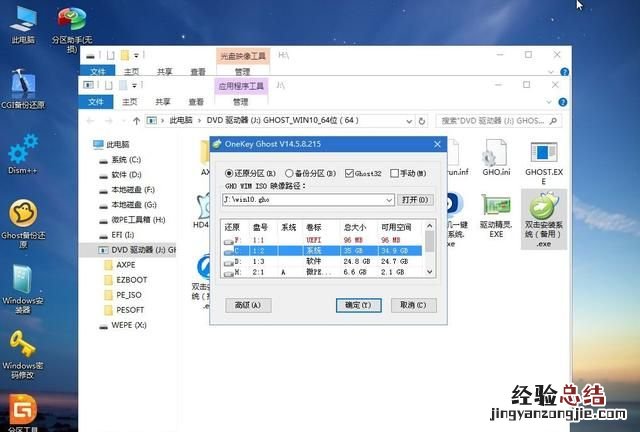Select GHO.ini file icon
The height and width of the screenshot is (432, 640).
point(496,157)
